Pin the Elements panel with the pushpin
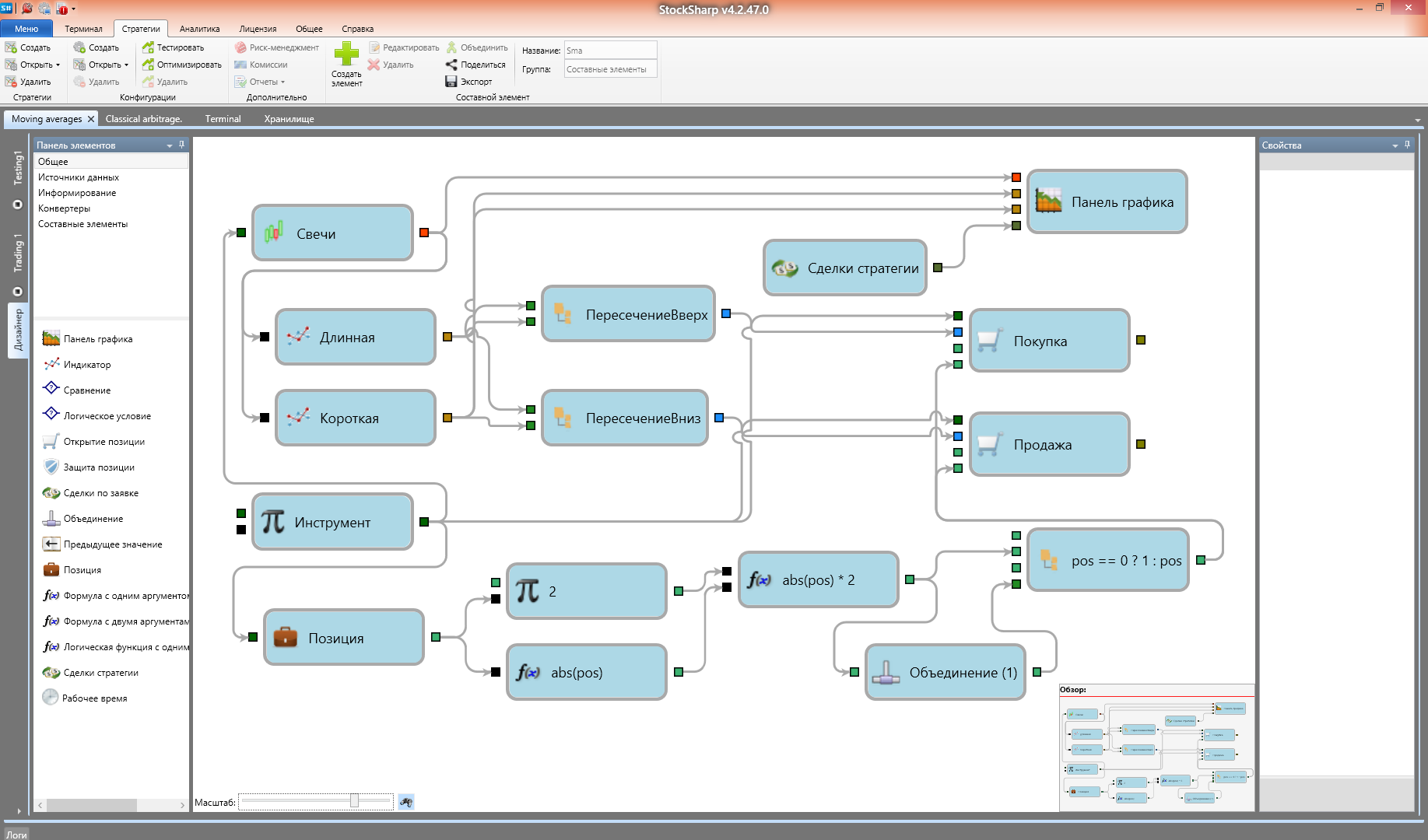1428x840 pixels. pyautogui.click(x=181, y=145)
